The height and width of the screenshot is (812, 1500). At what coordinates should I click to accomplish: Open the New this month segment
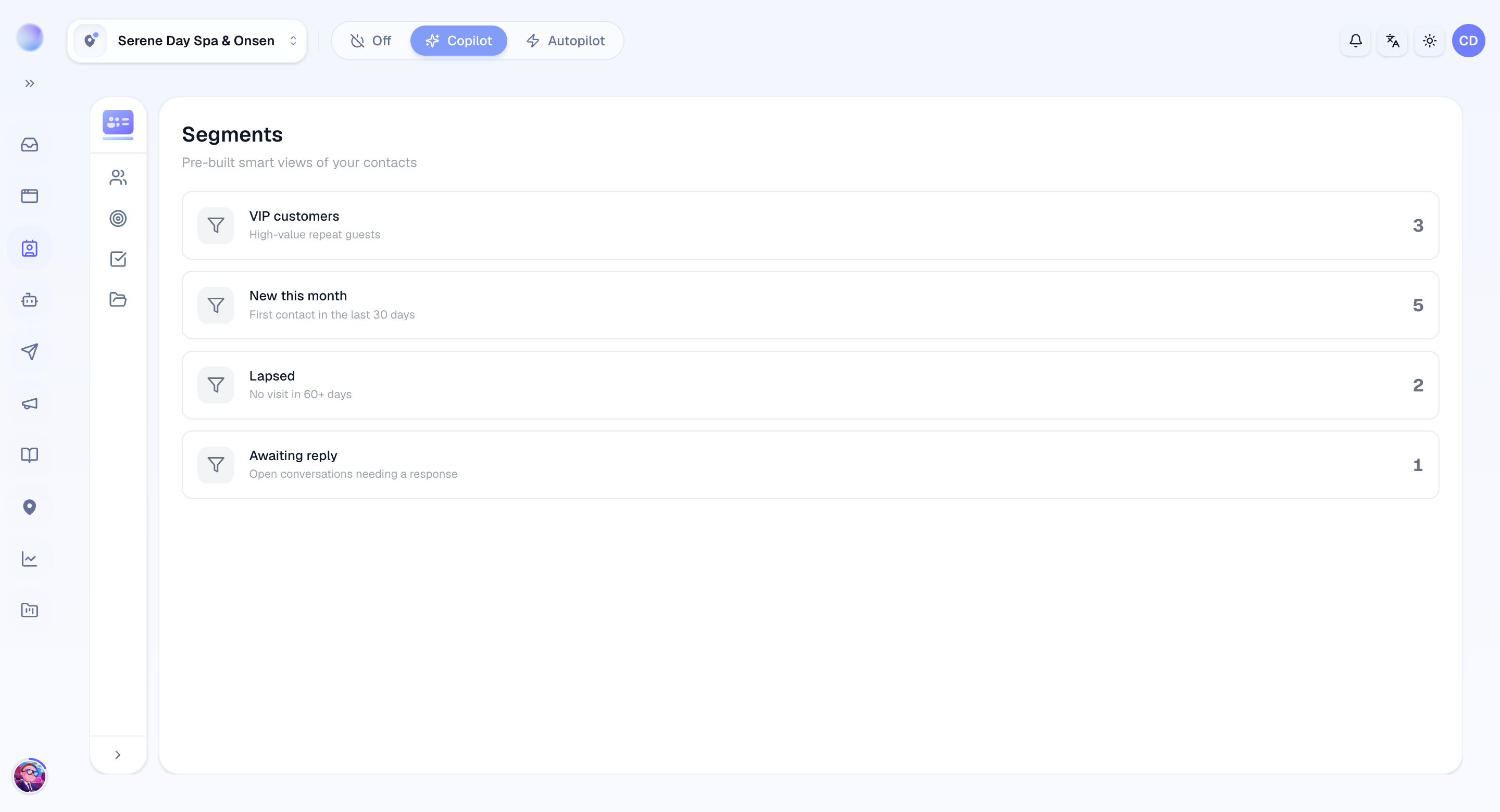pos(810,305)
